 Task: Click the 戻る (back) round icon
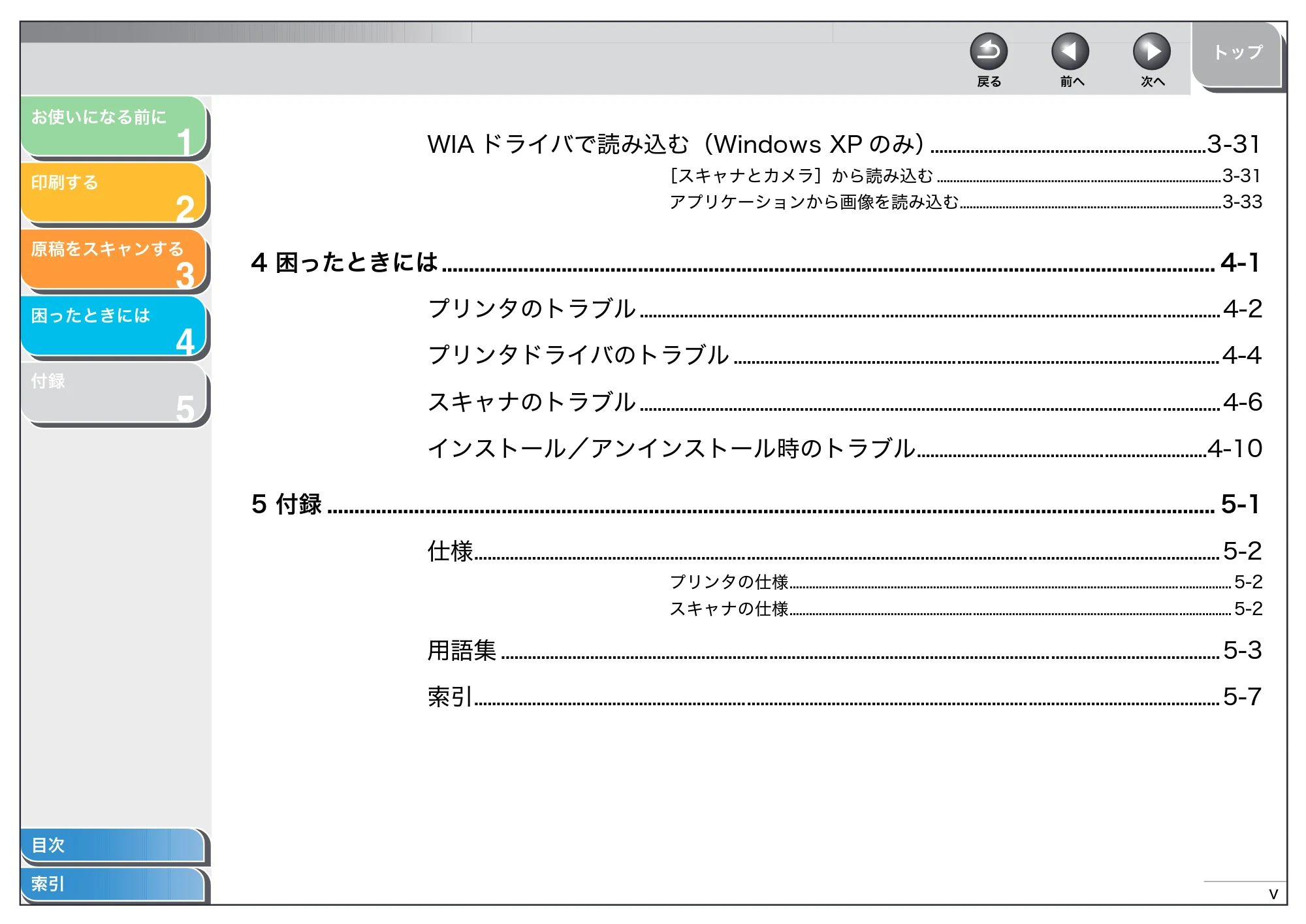[989, 52]
